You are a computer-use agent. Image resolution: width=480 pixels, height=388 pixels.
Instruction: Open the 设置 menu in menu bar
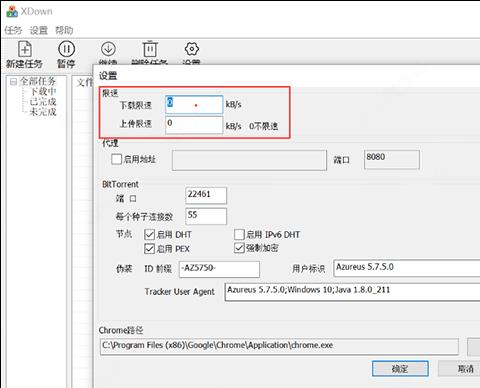point(39,31)
